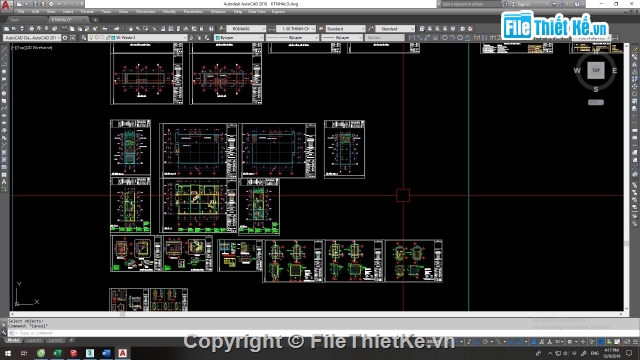640x360 pixels.
Task: Click the AutoCAD application menu red A
Action: 6,5
